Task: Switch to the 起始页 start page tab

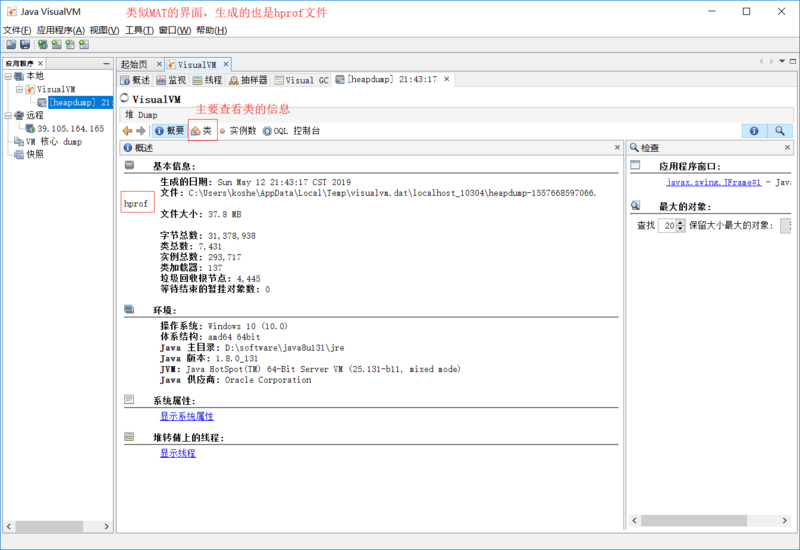Action: 134,64
